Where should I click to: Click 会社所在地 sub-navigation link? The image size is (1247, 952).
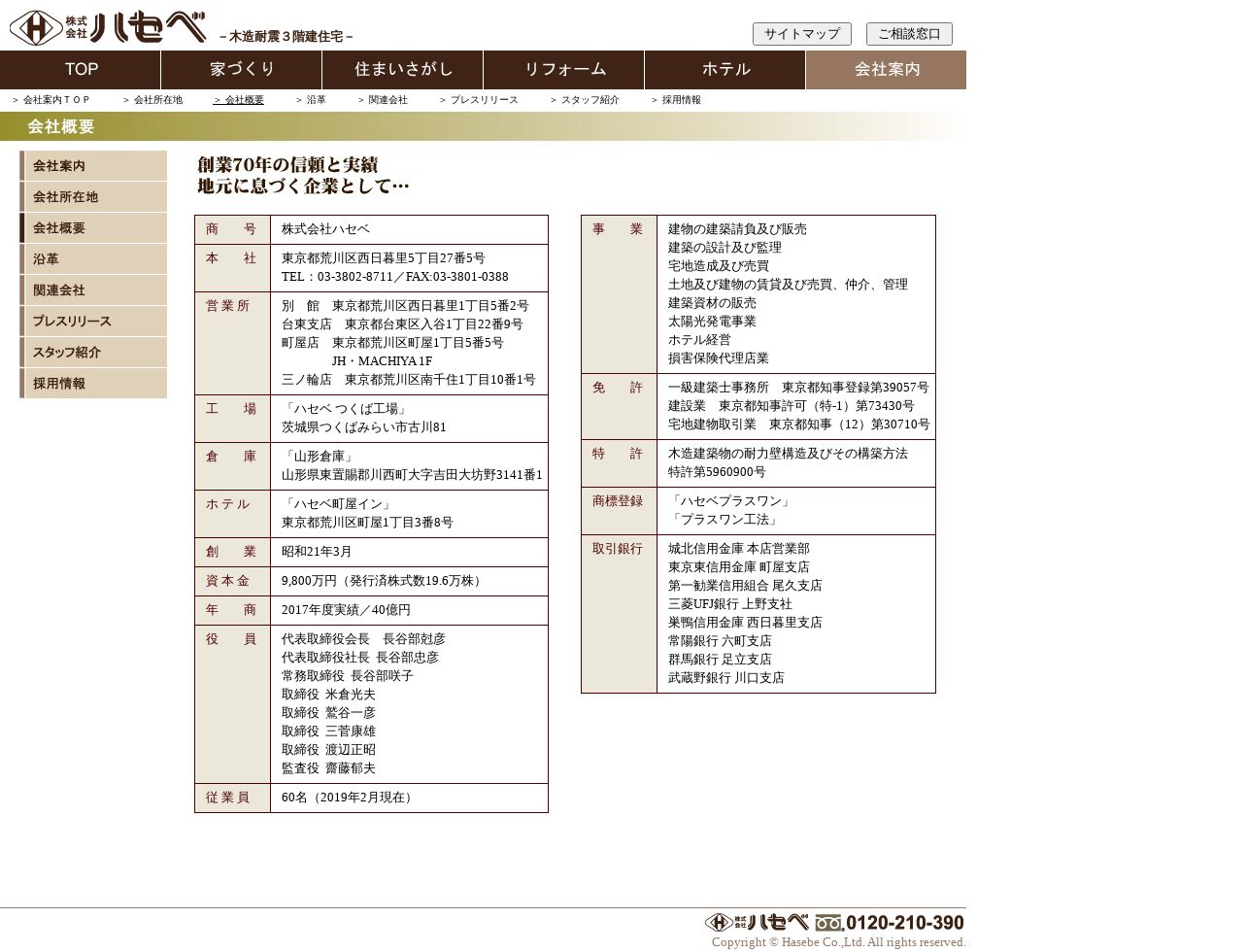click(152, 100)
